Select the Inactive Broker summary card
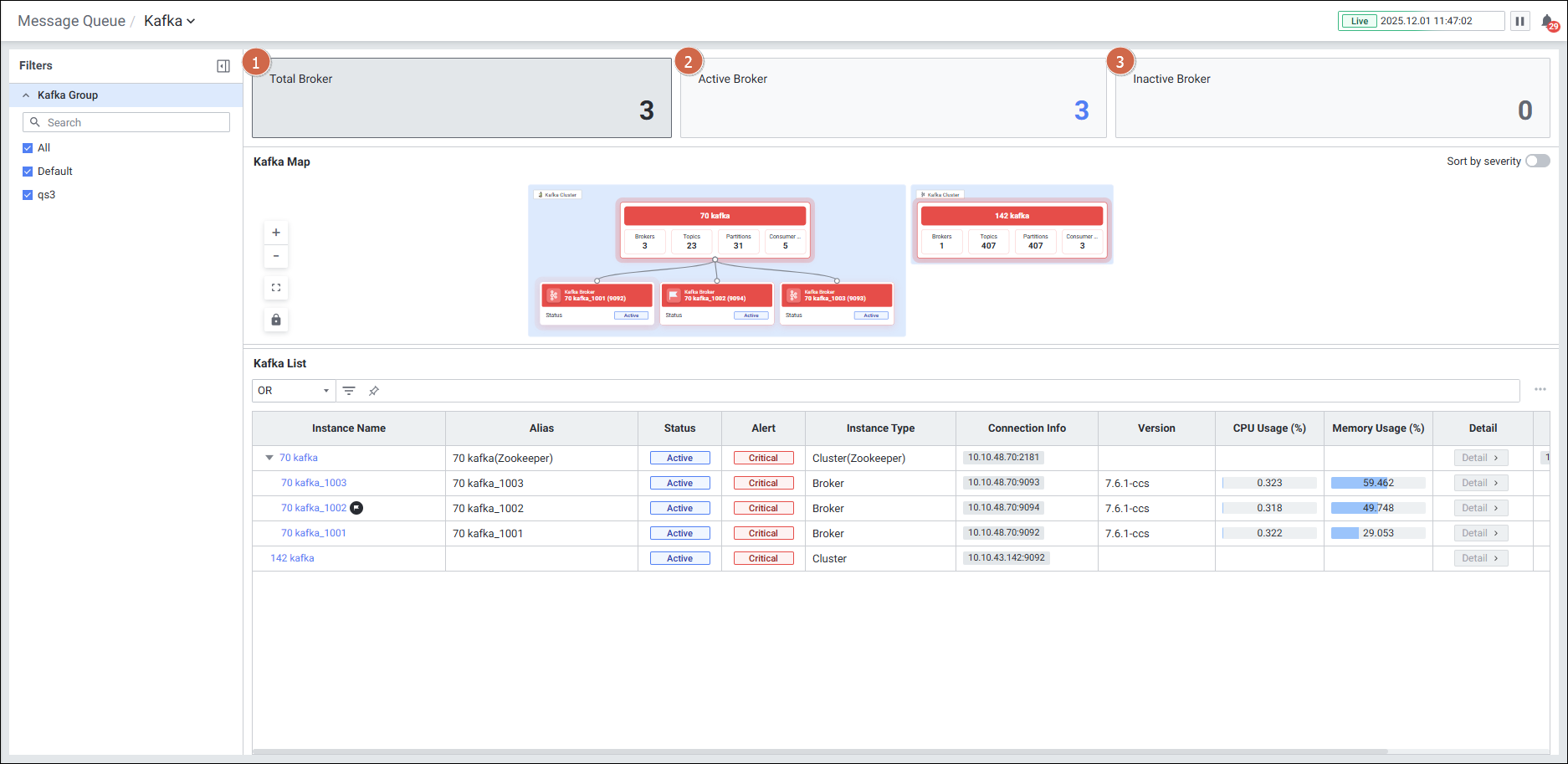This screenshot has width=1568, height=764. [1332, 98]
